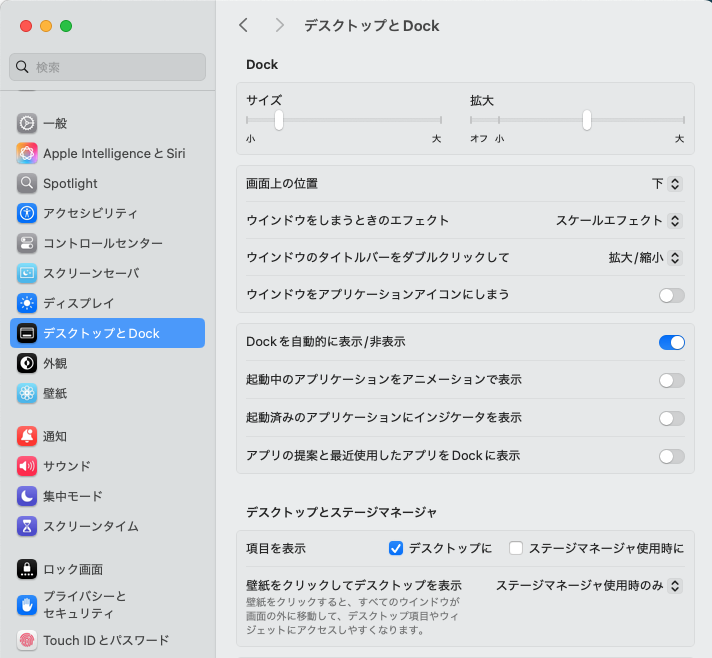Click the コントロールセンター icon in sidebar
Screen dimensions: 712x658
tap(27, 243)
